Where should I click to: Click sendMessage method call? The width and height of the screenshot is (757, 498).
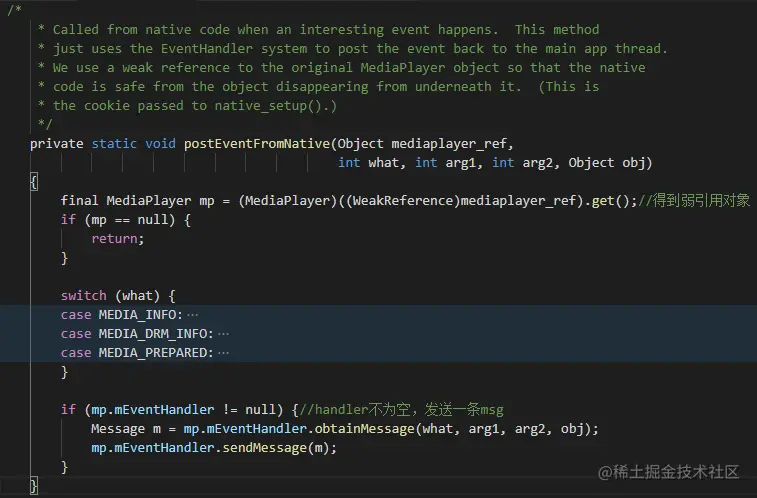pos(265,448)
